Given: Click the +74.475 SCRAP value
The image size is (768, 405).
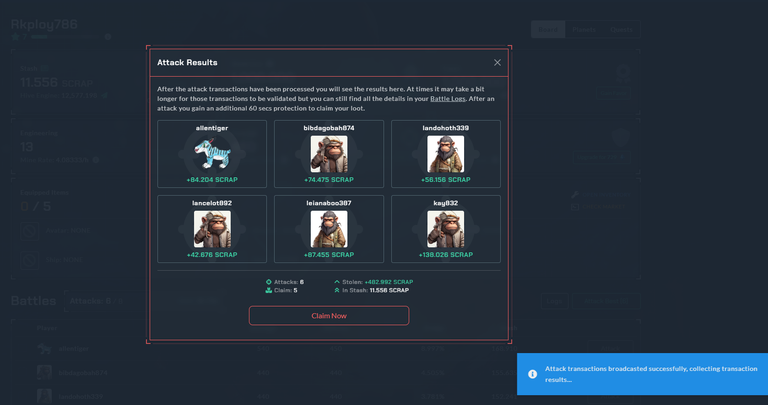Looking at the screenshot, I should tap(329, 180).
